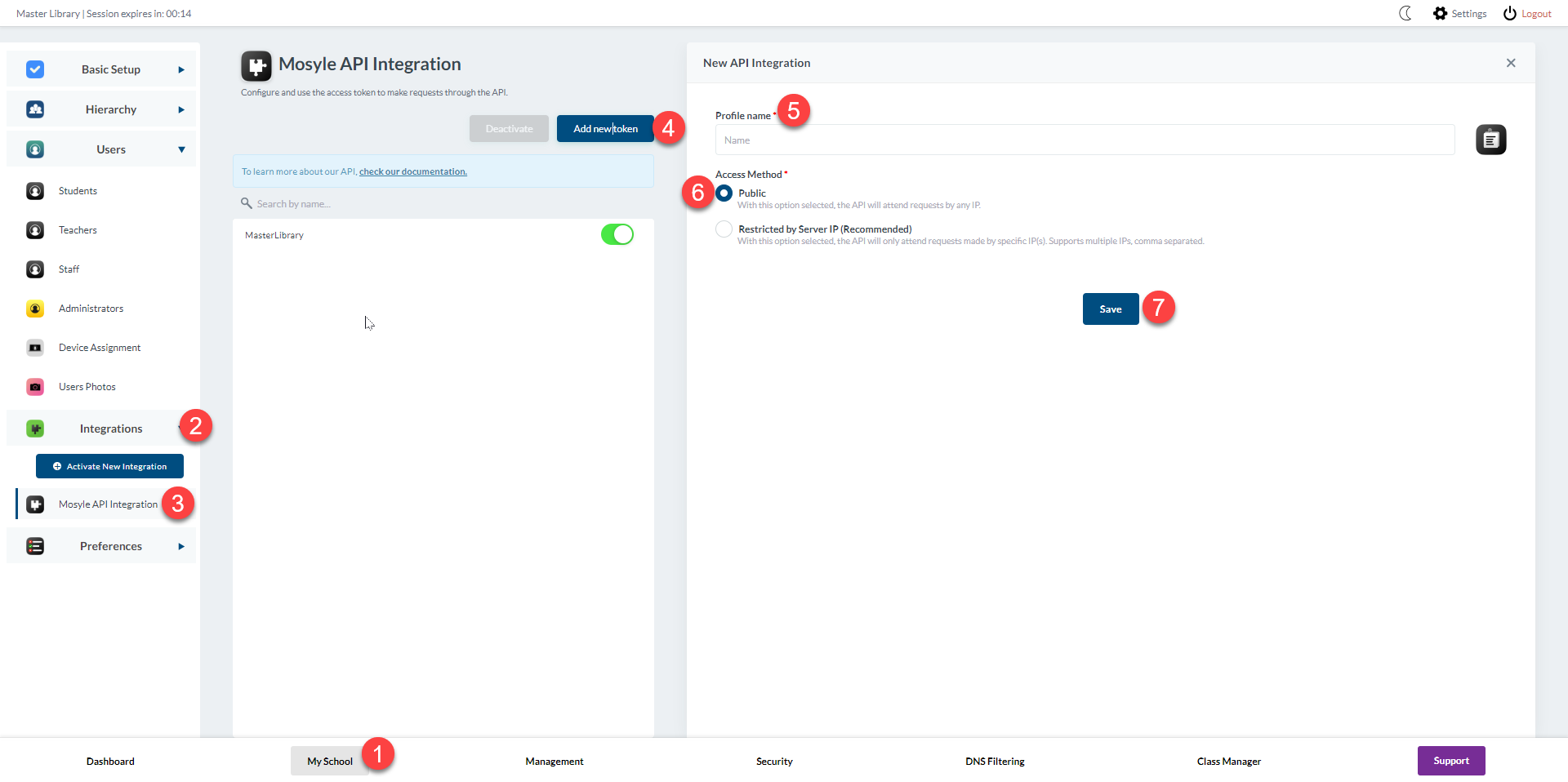Image resolution: width=1568 pixels, height=782 pixels.
Task: Click the pink Users Photos camera icon
Action: pyautogui.click(x=35, y=387)
